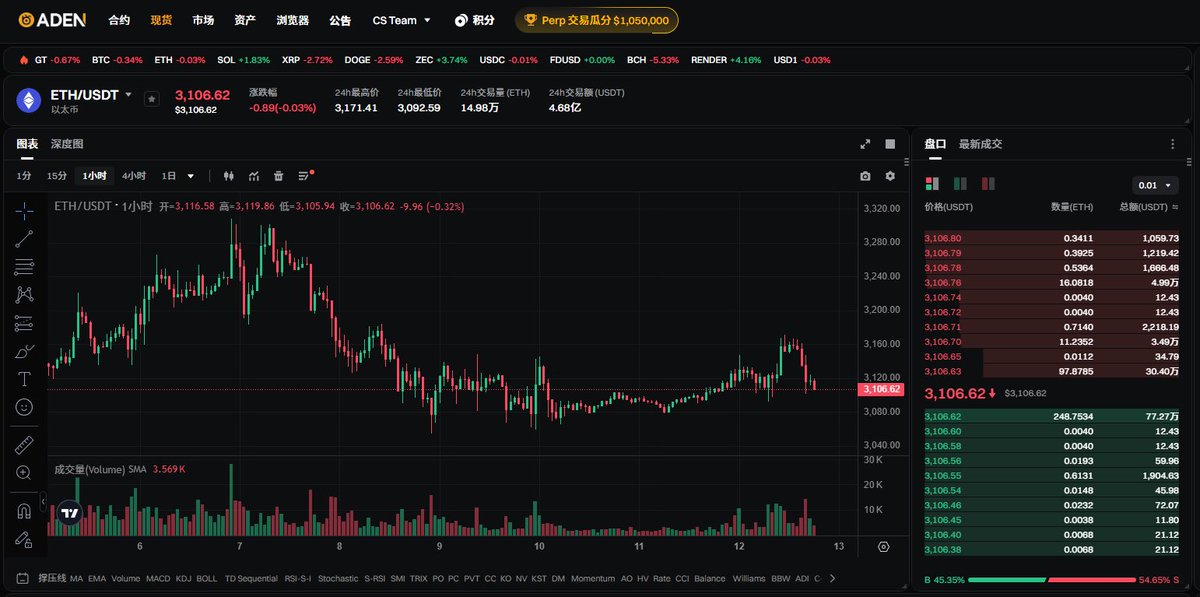Add the MACD indicator
The width and height of the screenshot is (1200, 597).
158,578
